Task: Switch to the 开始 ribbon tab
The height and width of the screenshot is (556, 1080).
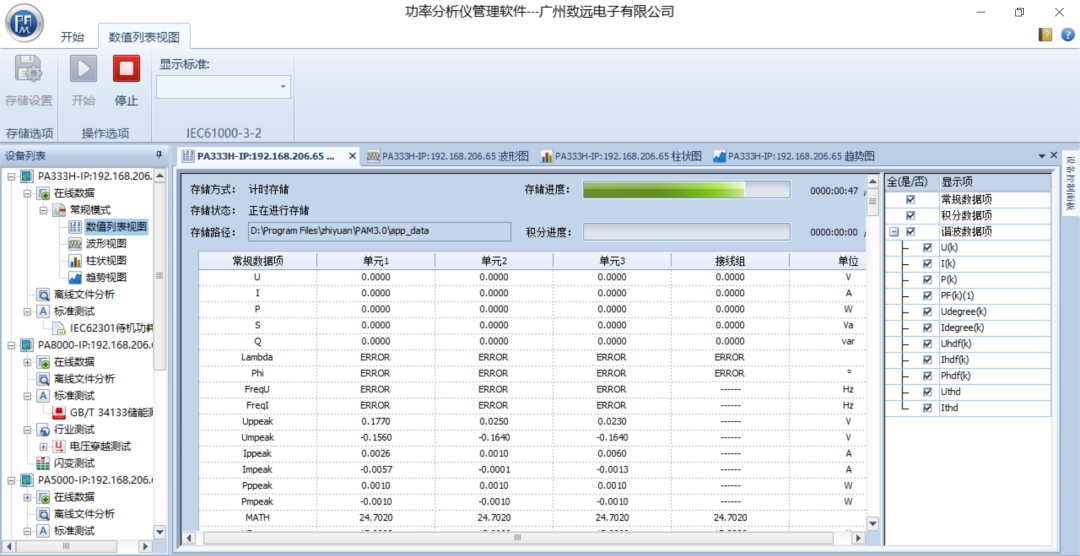Action: coord(72,37)
